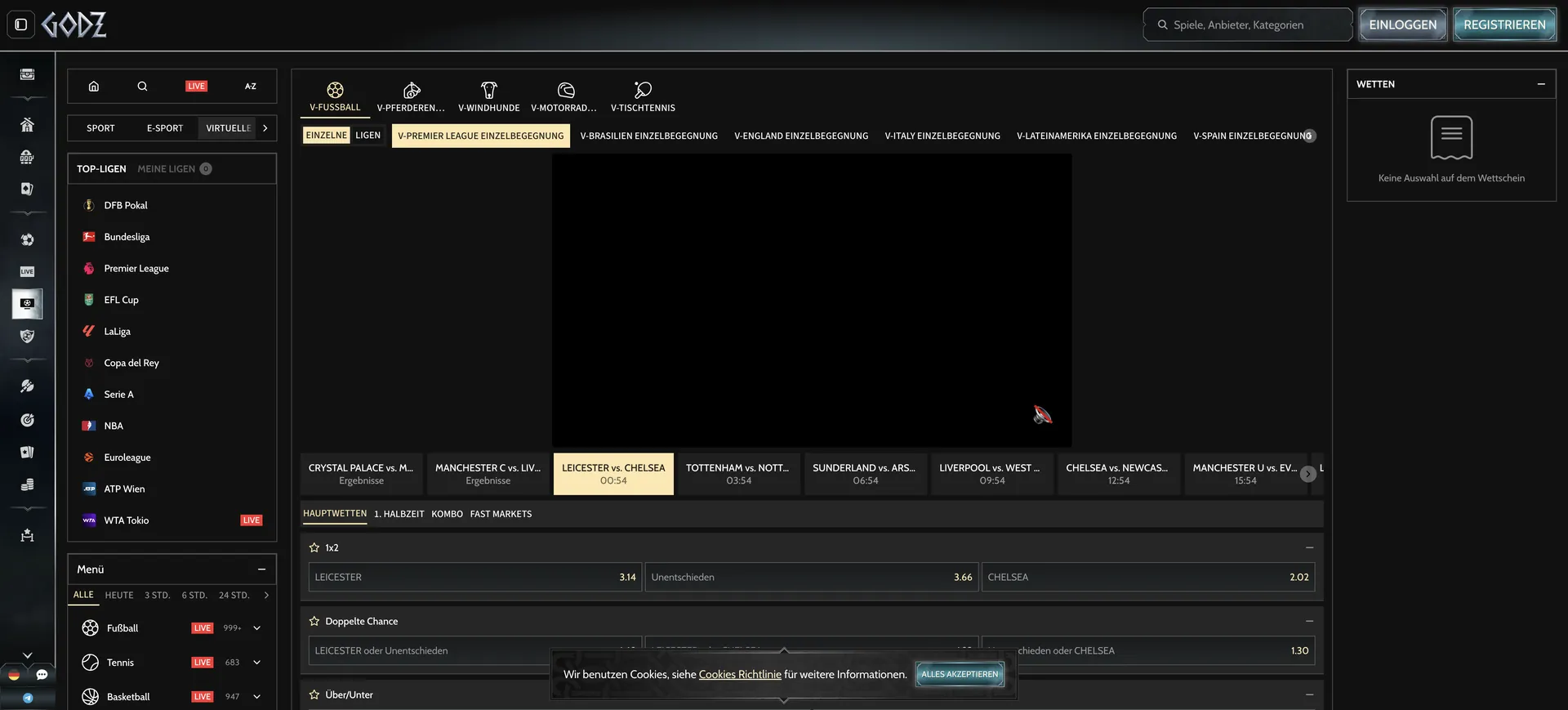
Task: Collapse the Über/Unter market section
Action: point(1309,694)
